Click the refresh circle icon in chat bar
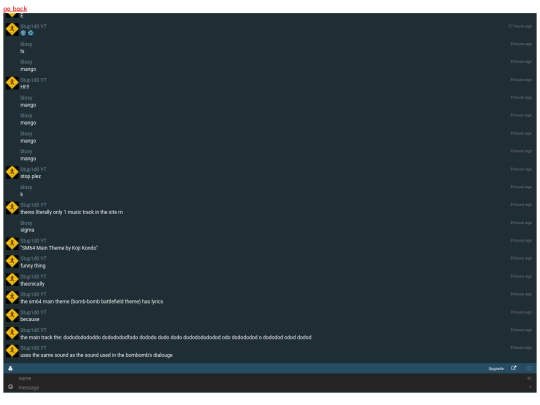 pyautogui.click(x=529, y=368)
